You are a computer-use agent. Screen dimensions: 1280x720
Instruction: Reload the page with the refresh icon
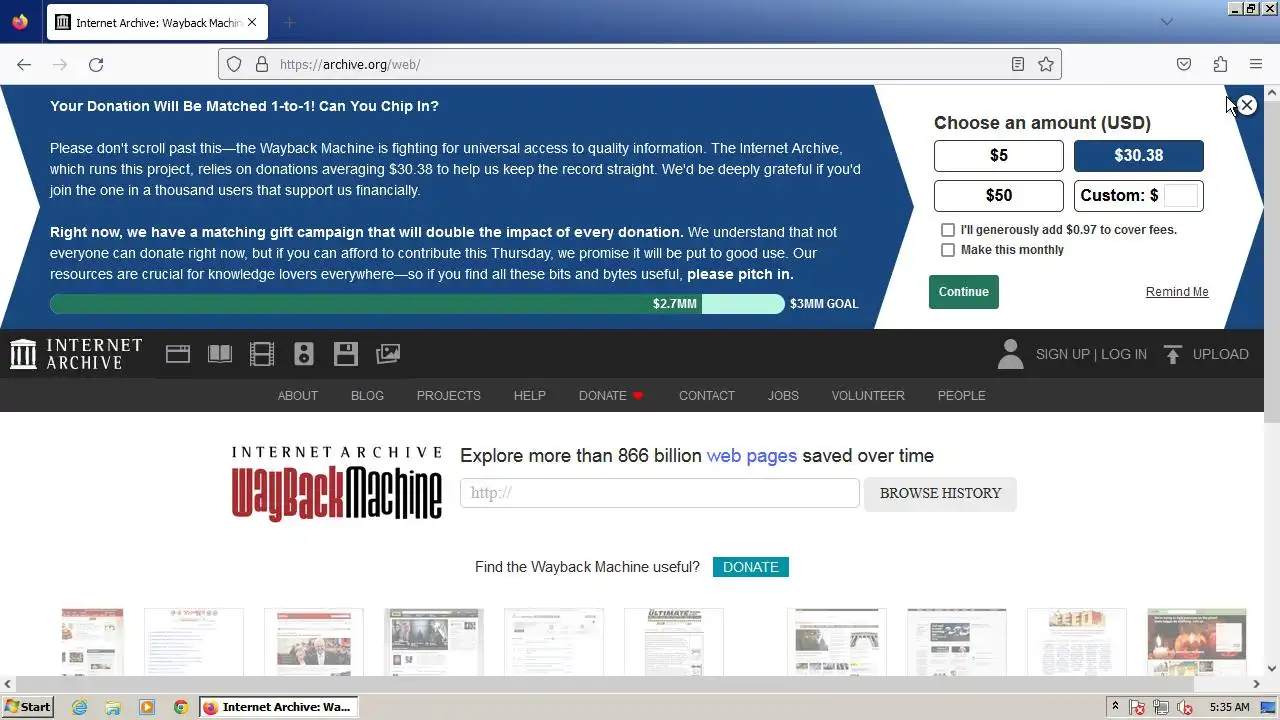pyautogui.click(x=96, y=64)
